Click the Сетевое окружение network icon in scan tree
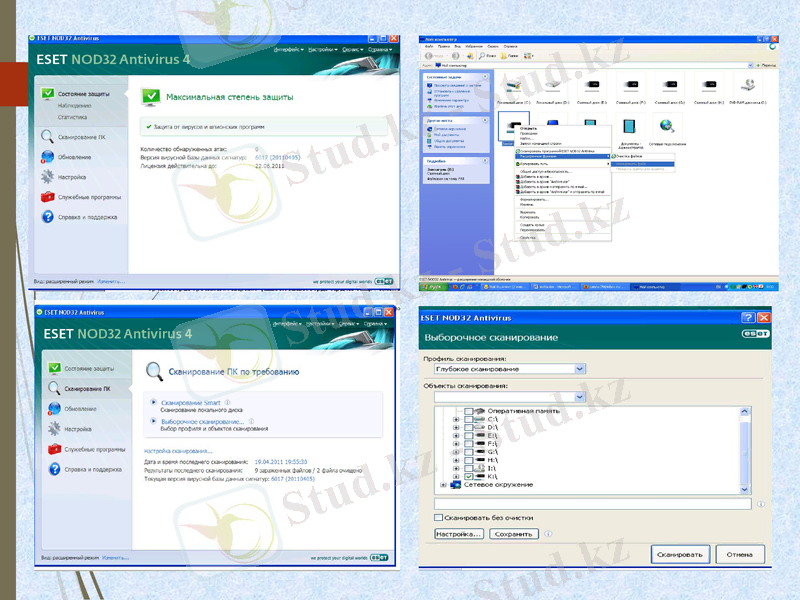The width and height of the screenshot is (800, 600). (x=456, y=485)
